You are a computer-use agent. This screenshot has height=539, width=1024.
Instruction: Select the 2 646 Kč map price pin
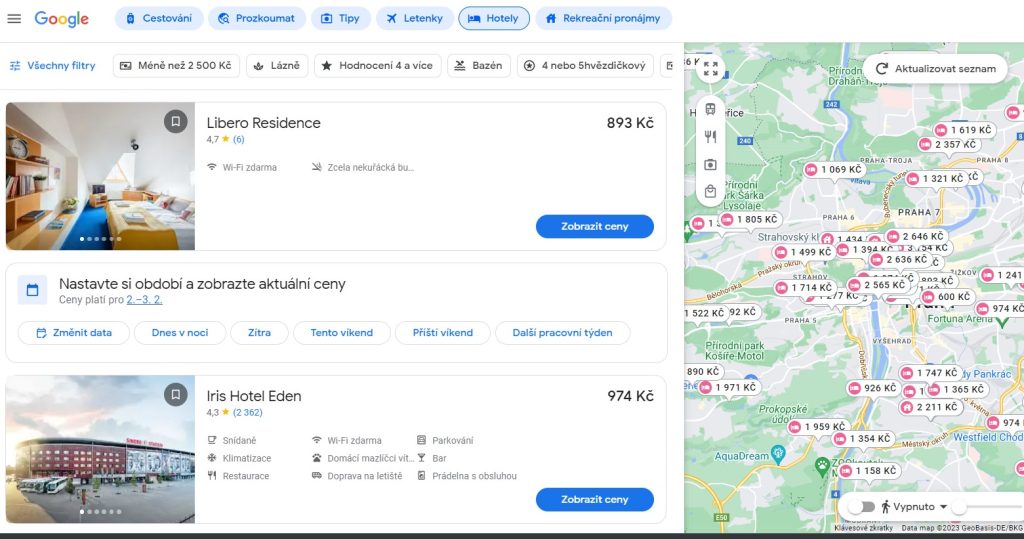click(917, 237)
